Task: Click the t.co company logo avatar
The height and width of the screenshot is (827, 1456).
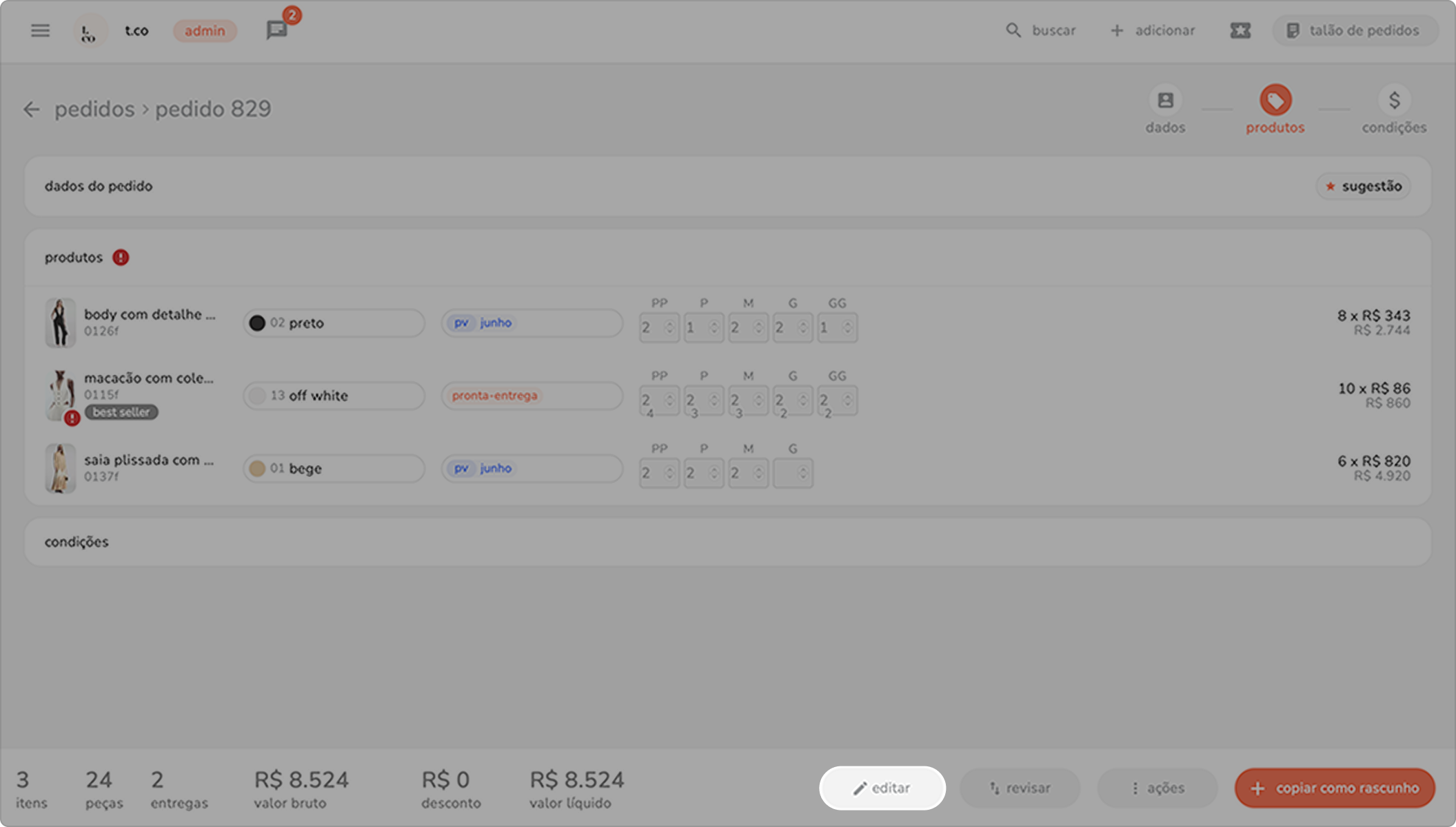Action: click(90, 30)
